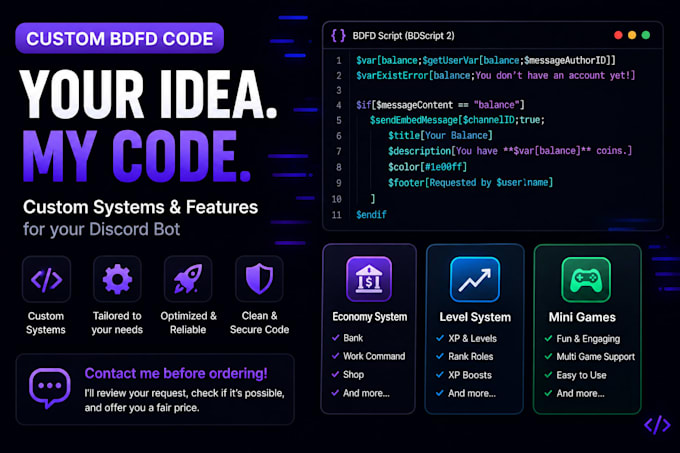
Task: Click the checkmark next to Fun & Engaging
Action: [x=548, y=338]
